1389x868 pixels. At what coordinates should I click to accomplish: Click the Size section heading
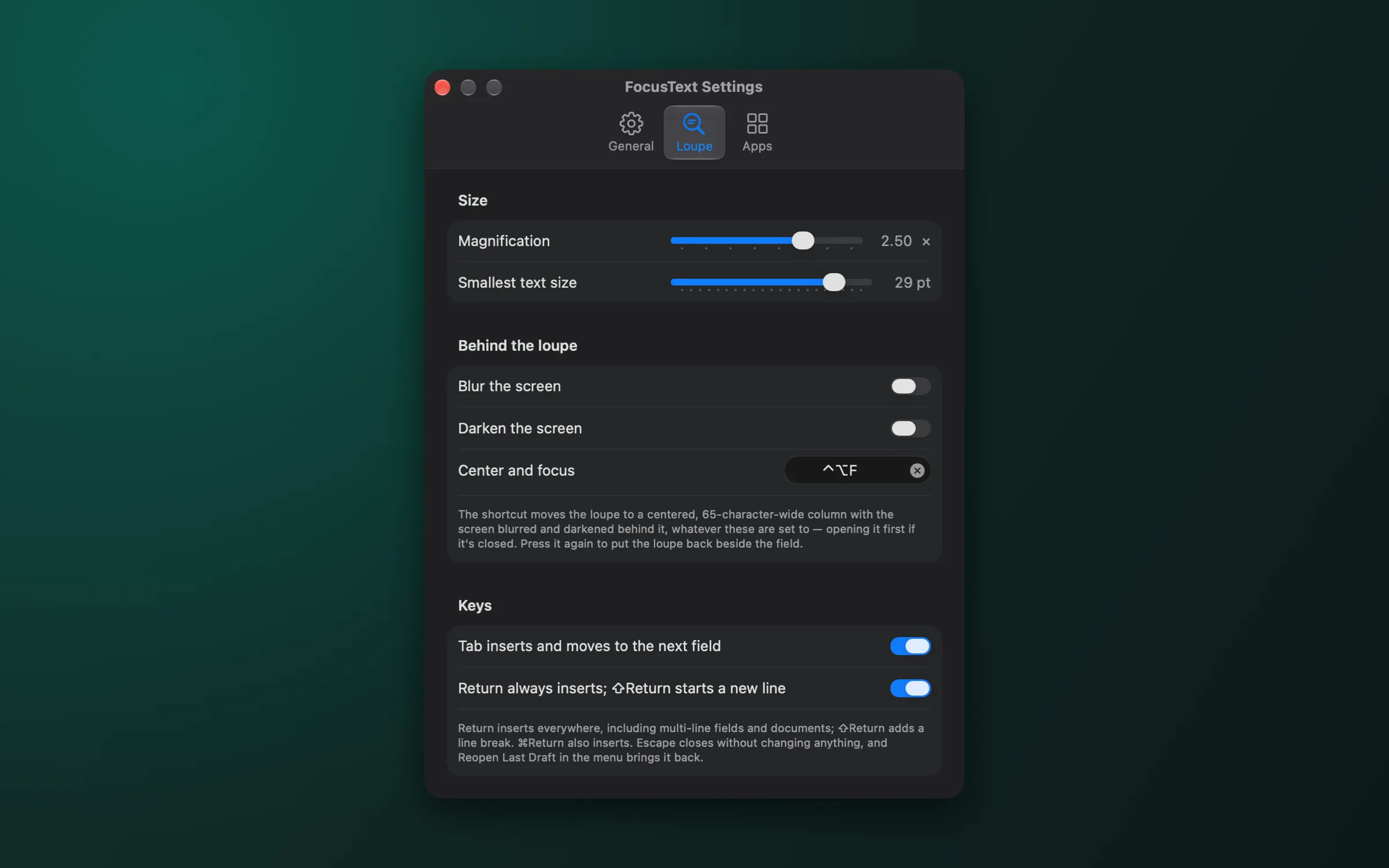[472, 200]
